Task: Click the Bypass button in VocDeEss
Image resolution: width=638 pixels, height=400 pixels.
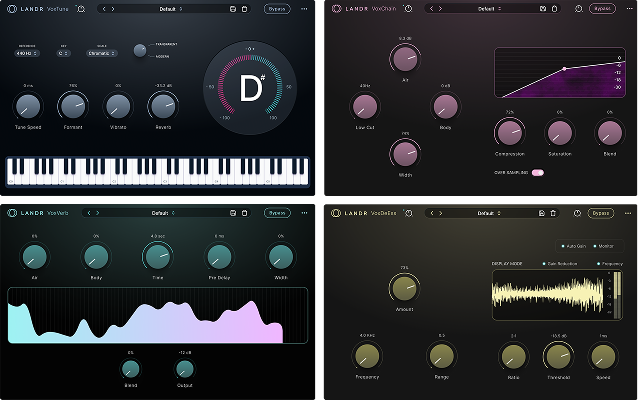Action: click(601, 213)
